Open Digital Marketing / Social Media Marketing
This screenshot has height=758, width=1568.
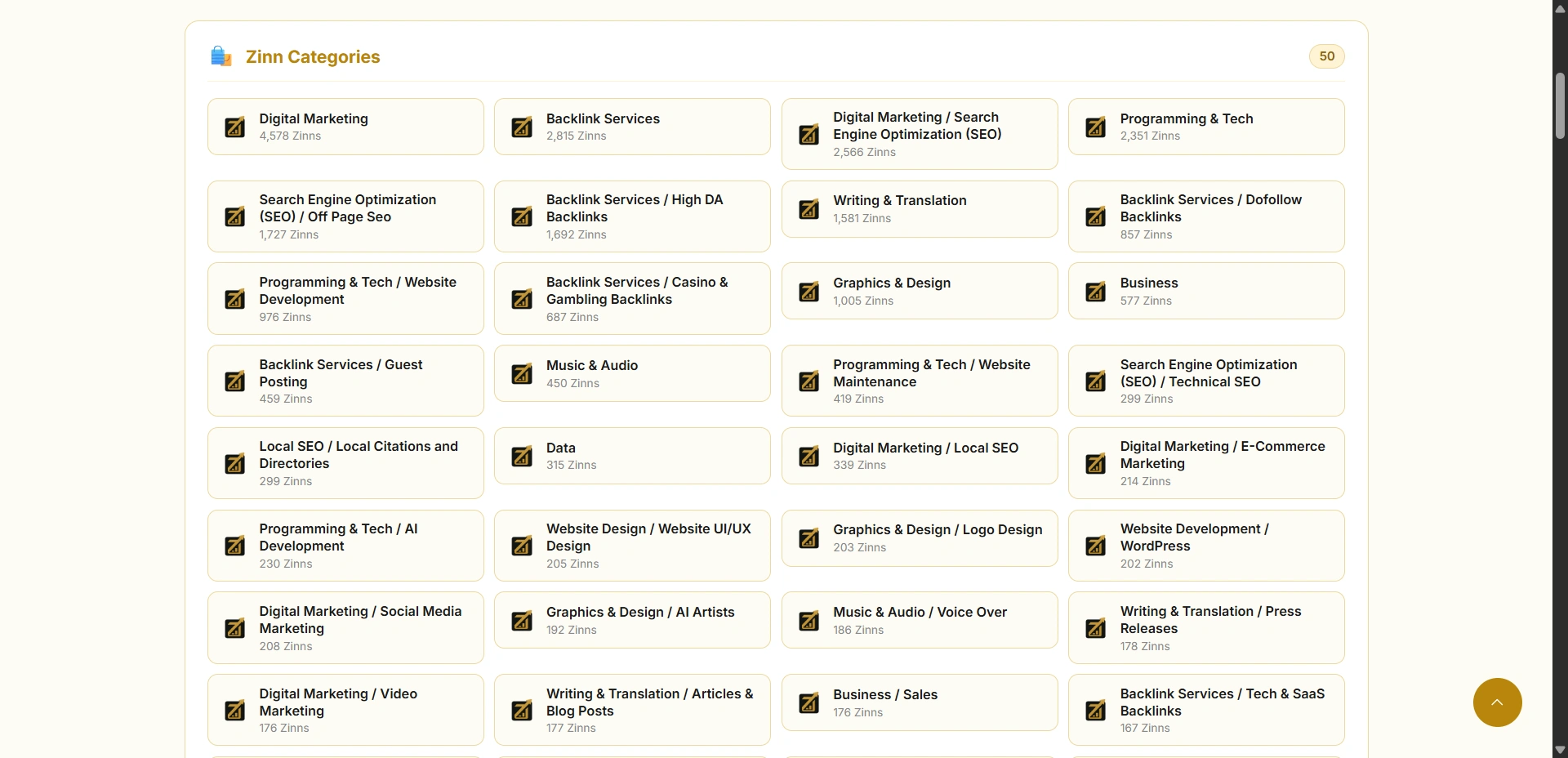coord(345,627)
